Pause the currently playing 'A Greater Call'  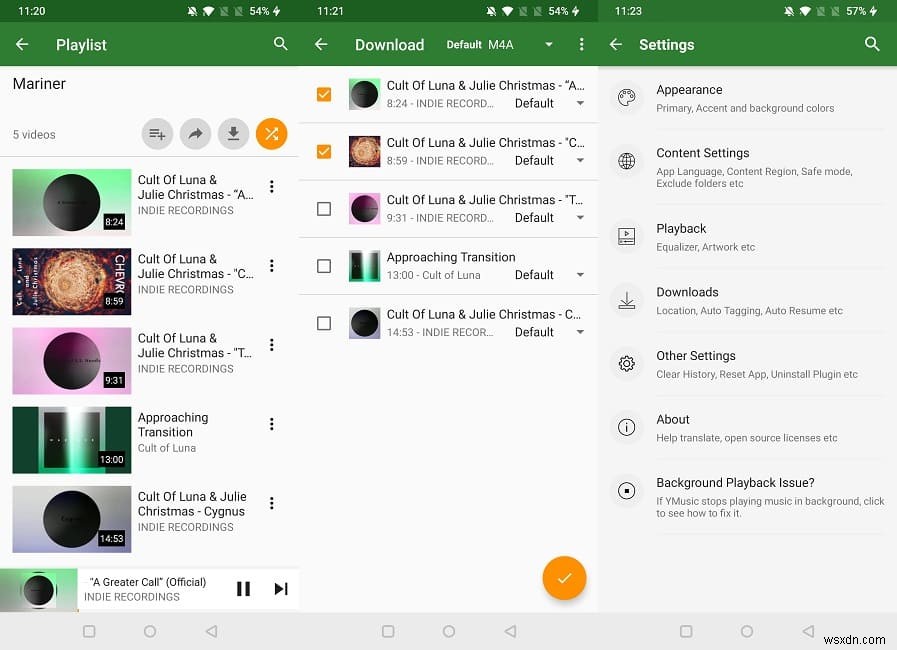click(243, 589)
